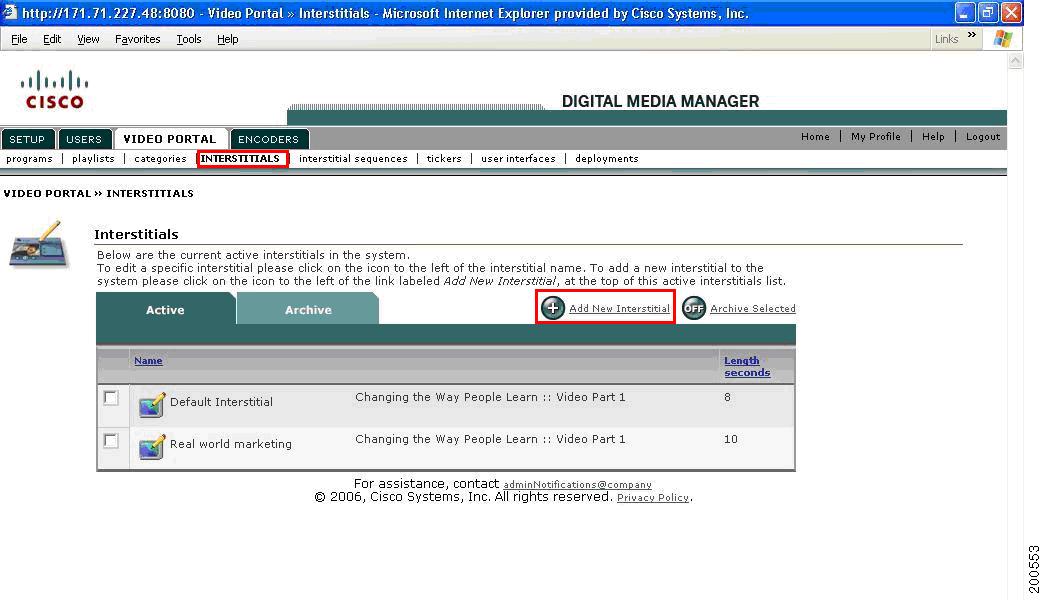
Task: Click the Logout link
Action: click(983, 136)
